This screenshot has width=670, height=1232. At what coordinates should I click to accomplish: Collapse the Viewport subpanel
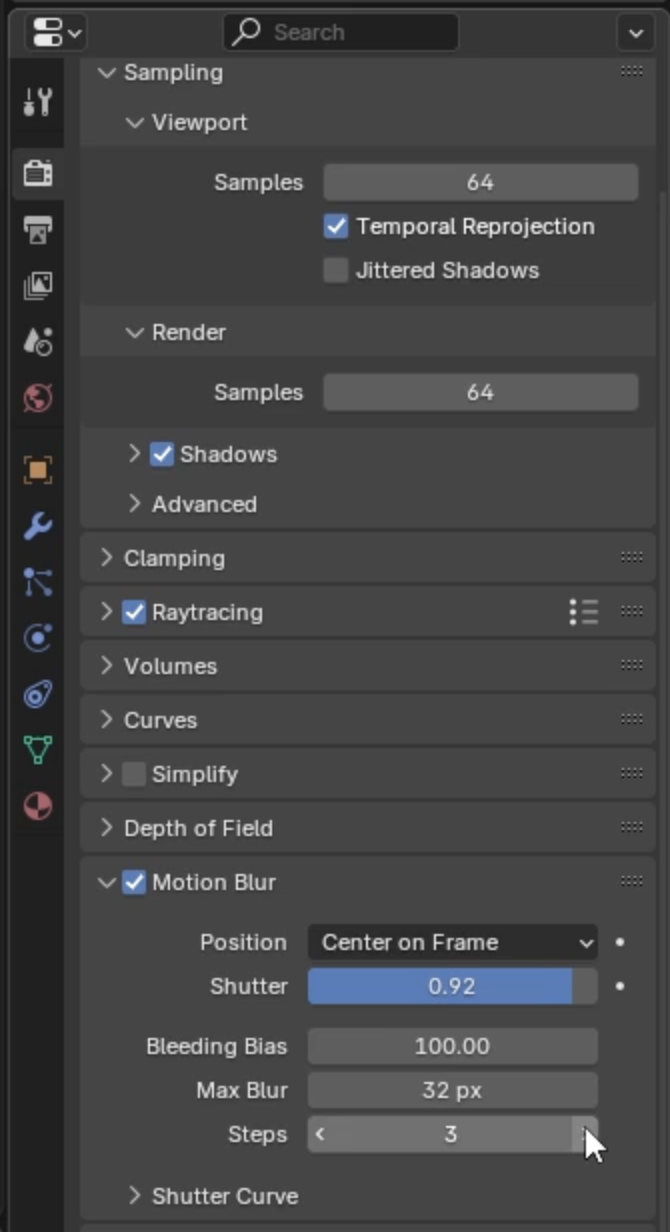coord(134,122)
